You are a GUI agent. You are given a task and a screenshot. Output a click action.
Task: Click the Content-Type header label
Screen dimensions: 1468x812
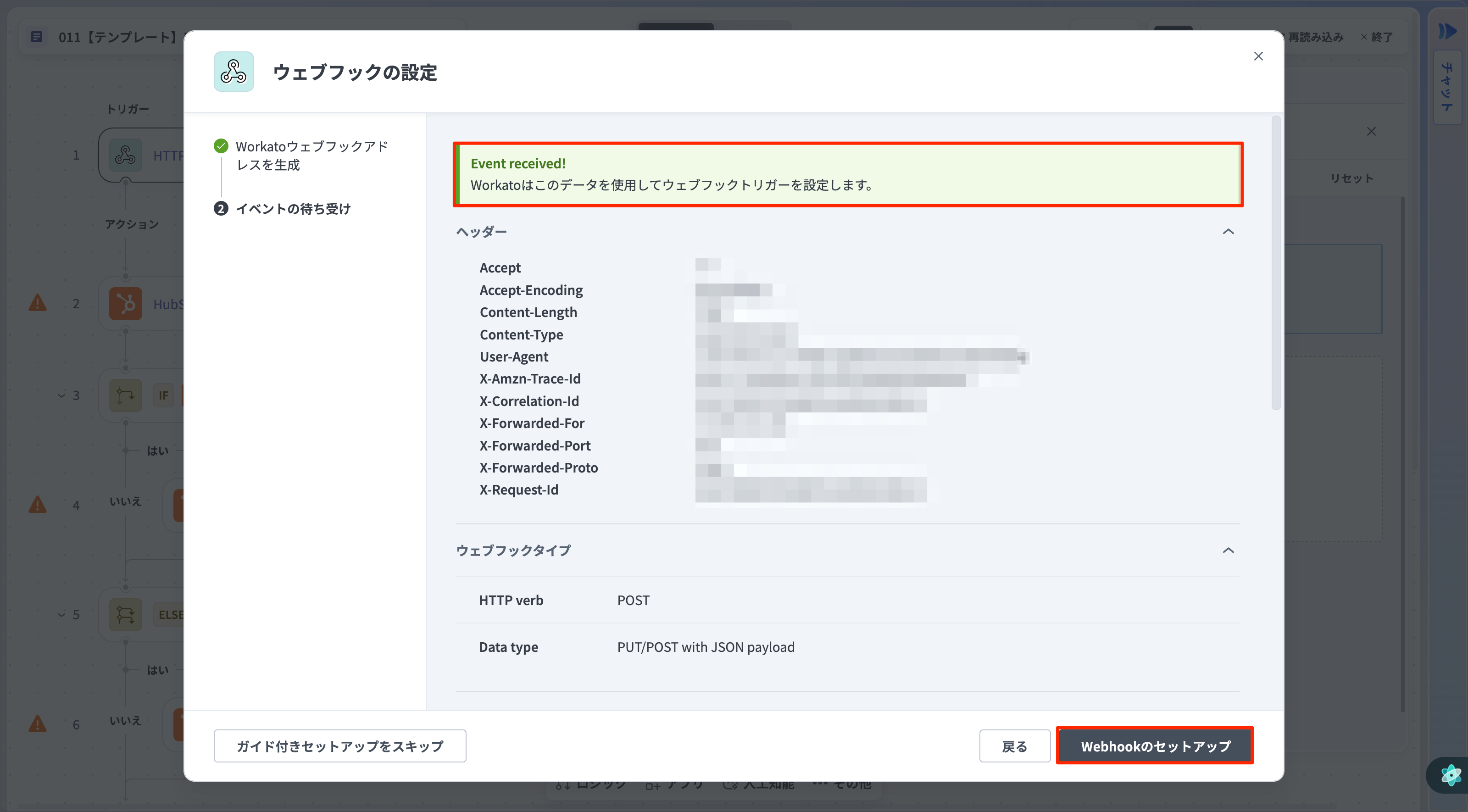[x=521, y=334]
